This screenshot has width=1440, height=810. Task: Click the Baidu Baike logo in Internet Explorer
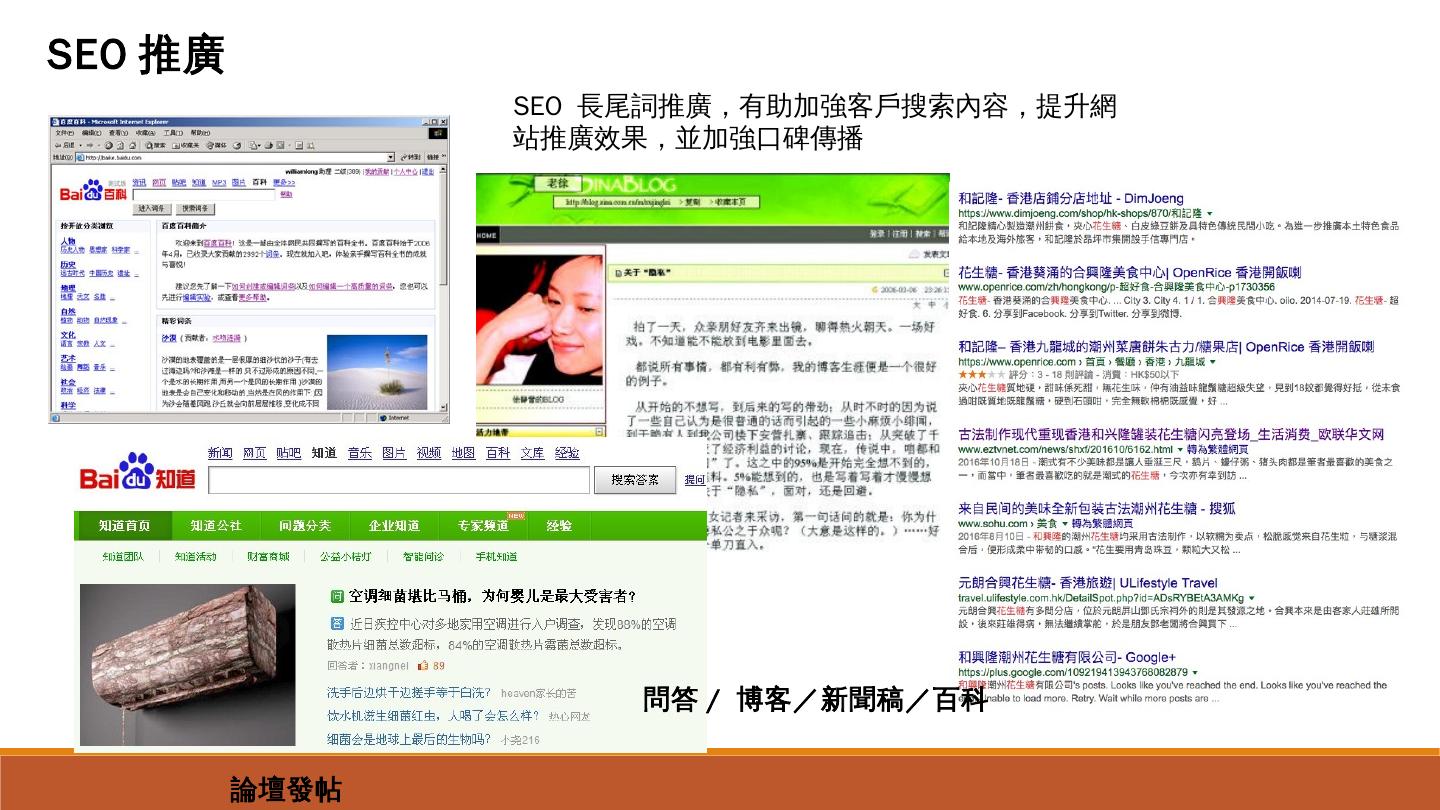coord(93,189)
